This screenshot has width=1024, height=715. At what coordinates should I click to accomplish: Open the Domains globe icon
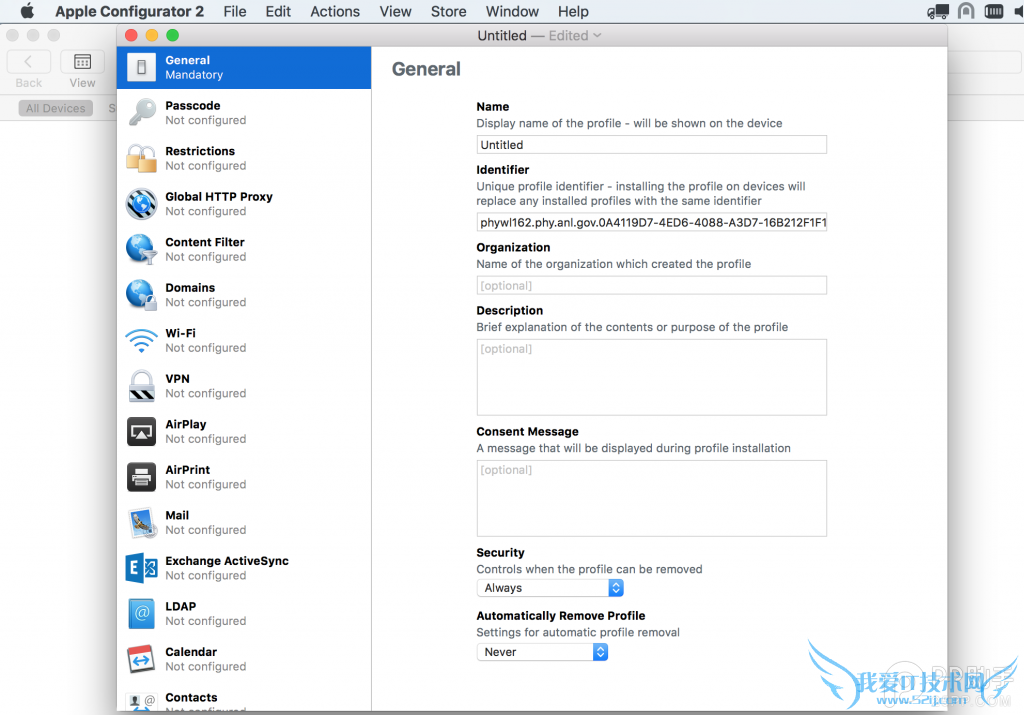[141, 295]
